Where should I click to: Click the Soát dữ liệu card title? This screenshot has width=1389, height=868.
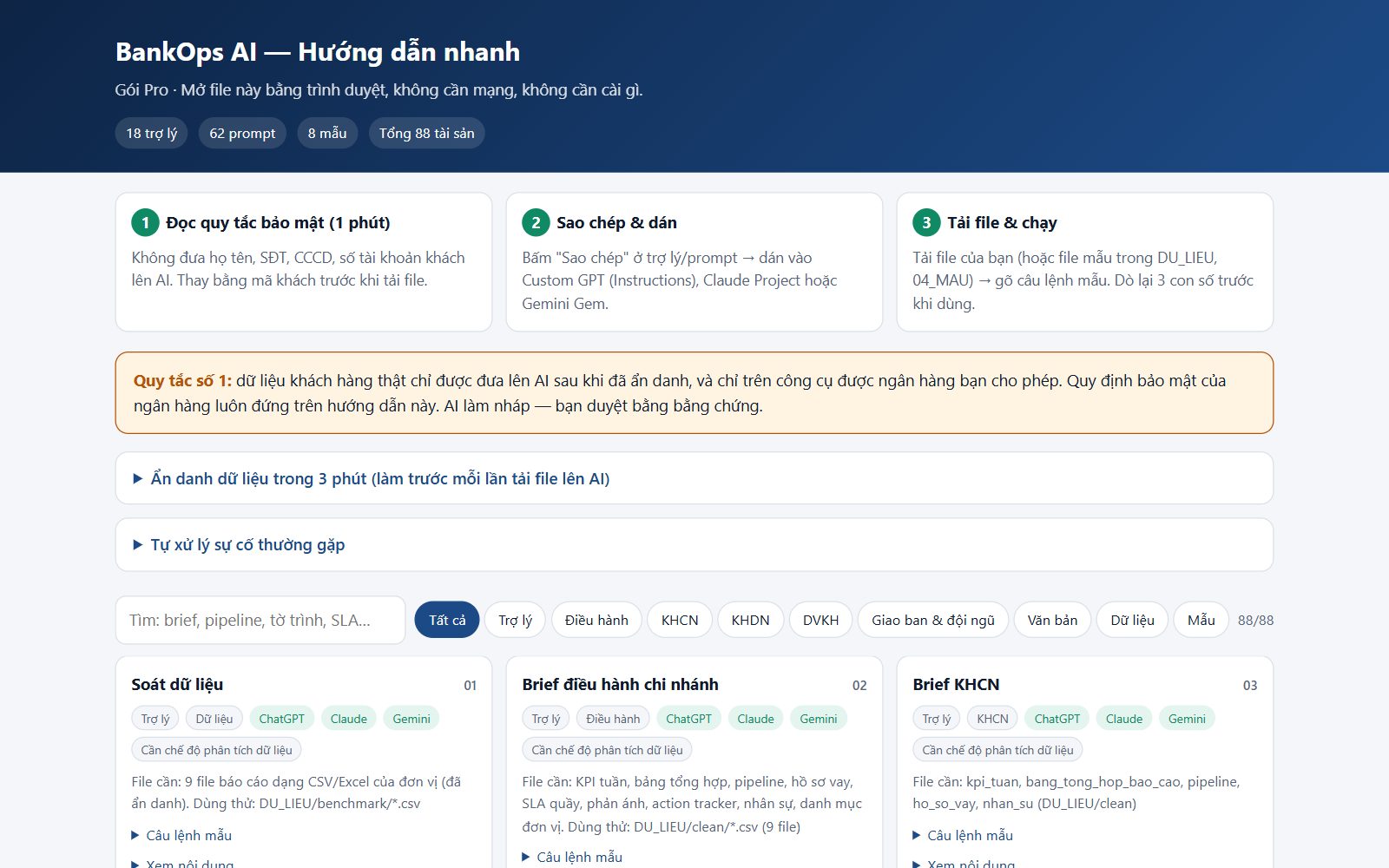177,684
